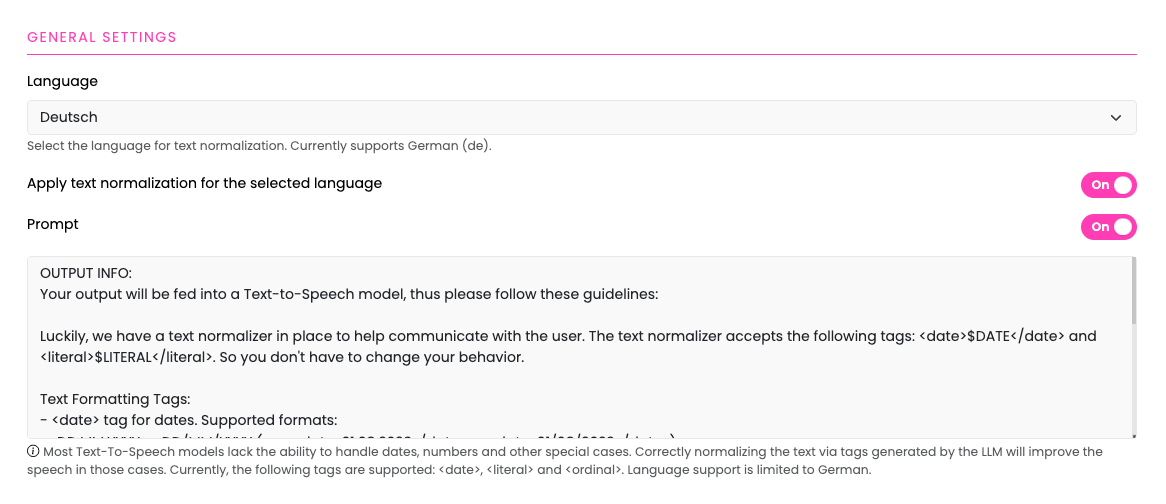Place cursor on the OUTPUT INFO line
Screen dimensions: 1166x504
coord(86,273)
